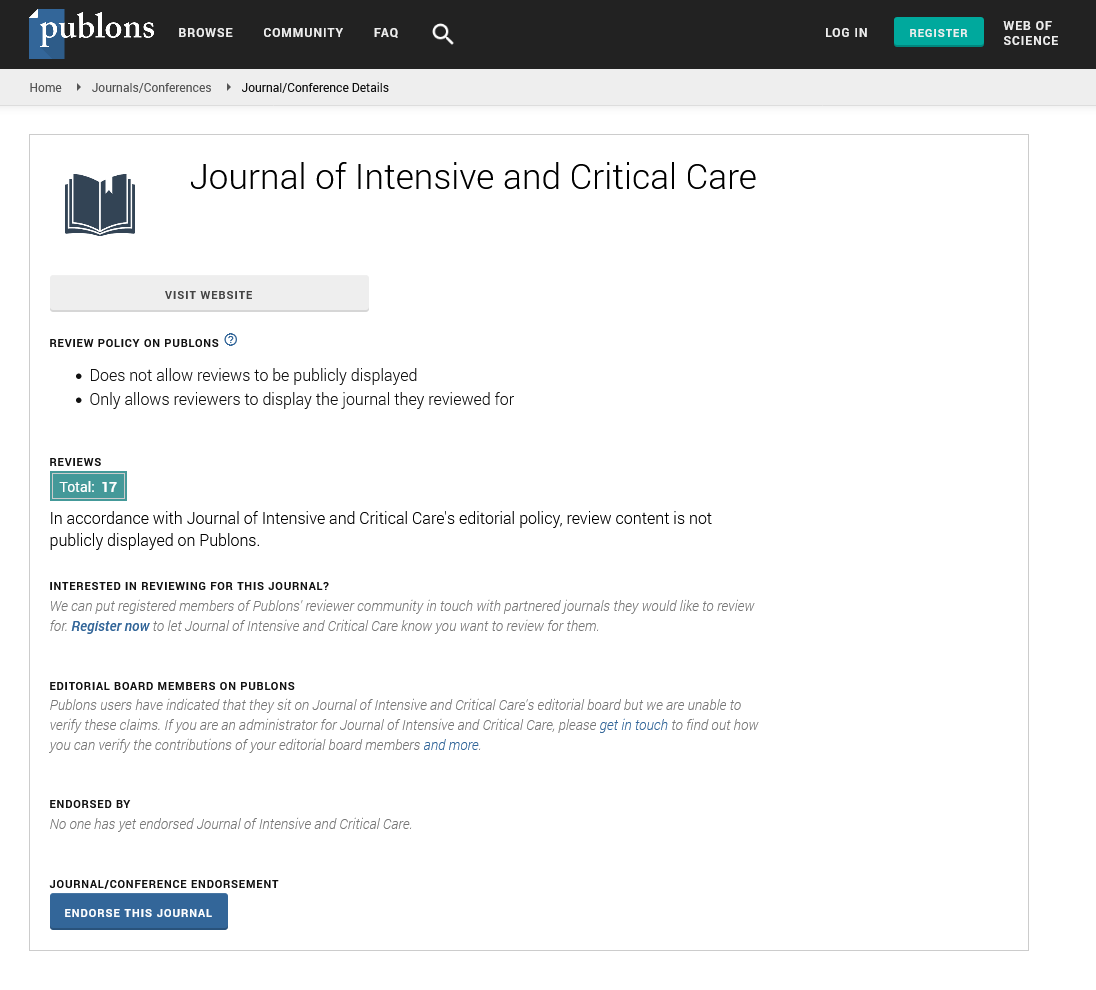
Task: Click the get in touch link
Action: coord(633,725)
